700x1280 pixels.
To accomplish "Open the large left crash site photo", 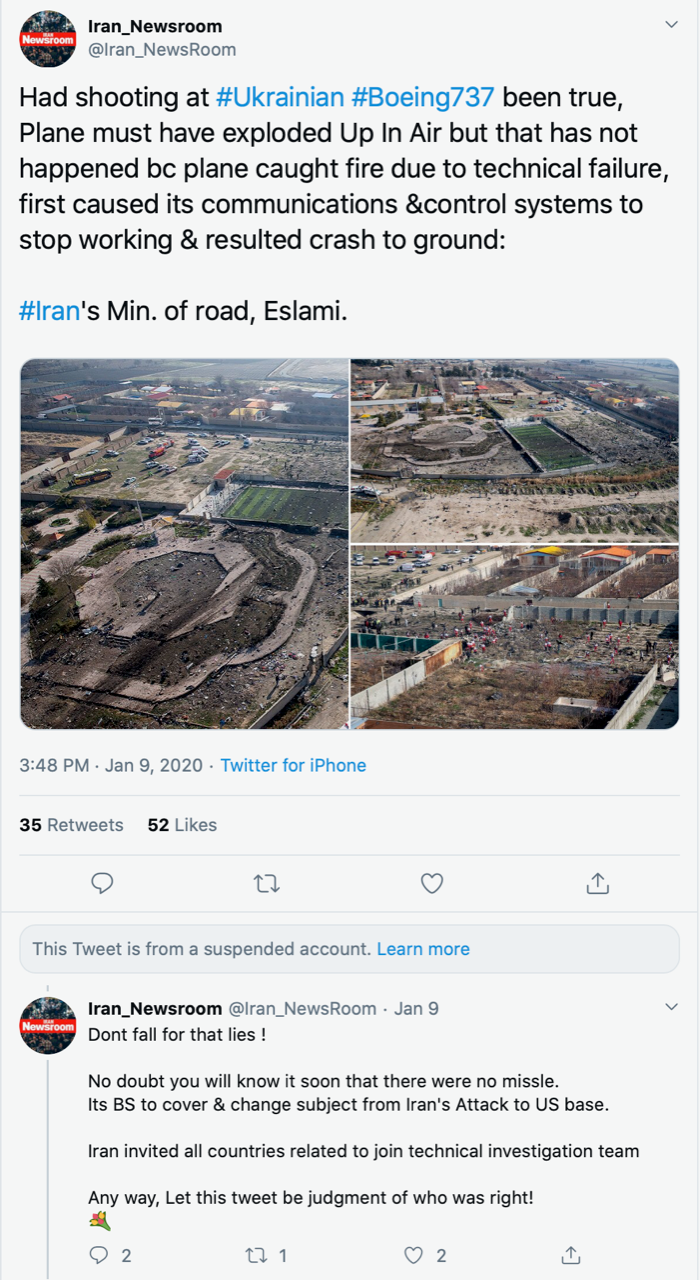I will coord(184,544).
